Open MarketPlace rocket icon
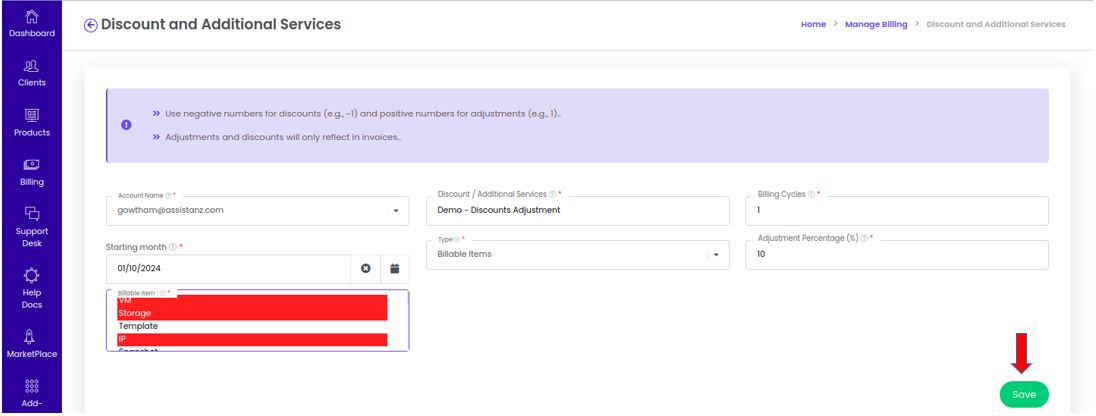 31,337
